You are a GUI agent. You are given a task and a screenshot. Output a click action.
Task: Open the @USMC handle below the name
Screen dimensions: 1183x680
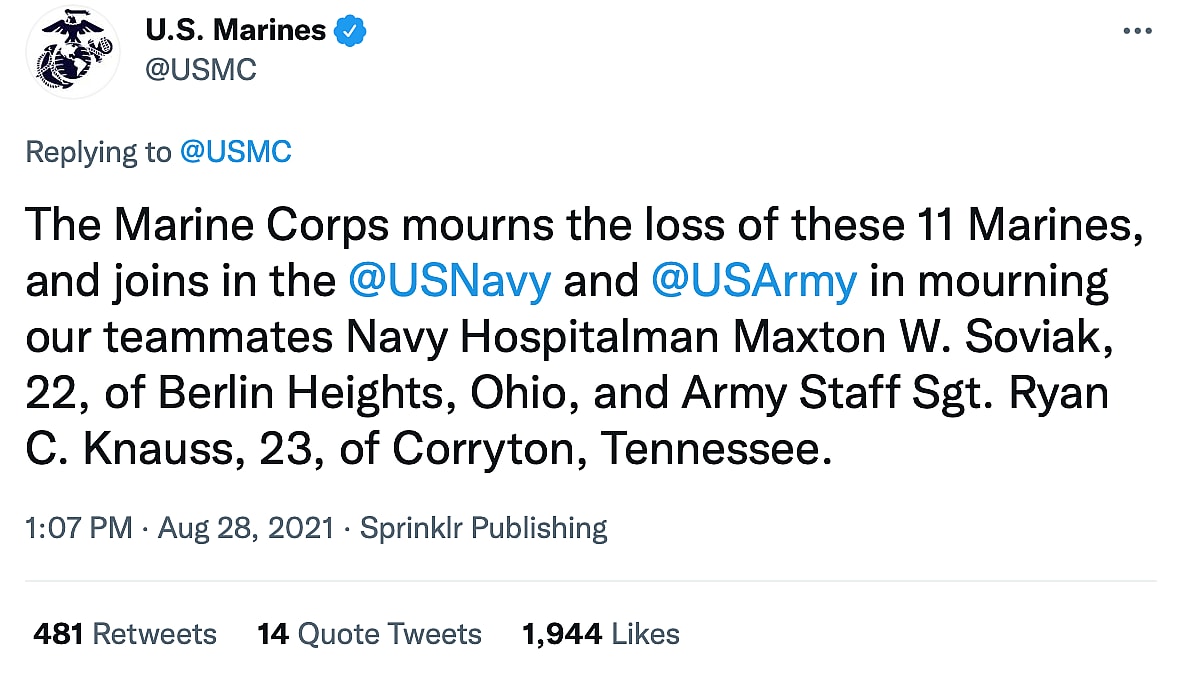201,70
